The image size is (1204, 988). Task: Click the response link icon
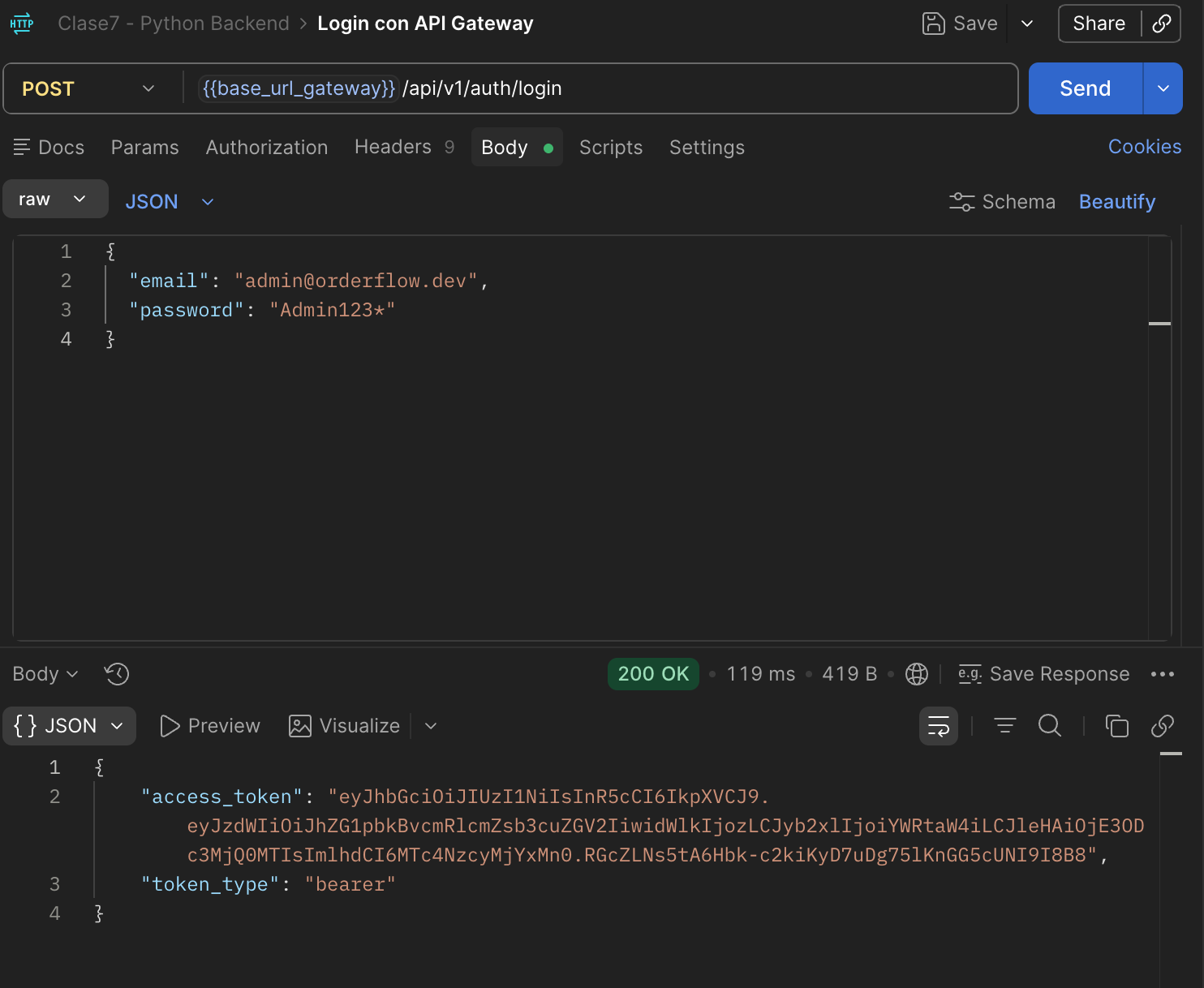1163,726
